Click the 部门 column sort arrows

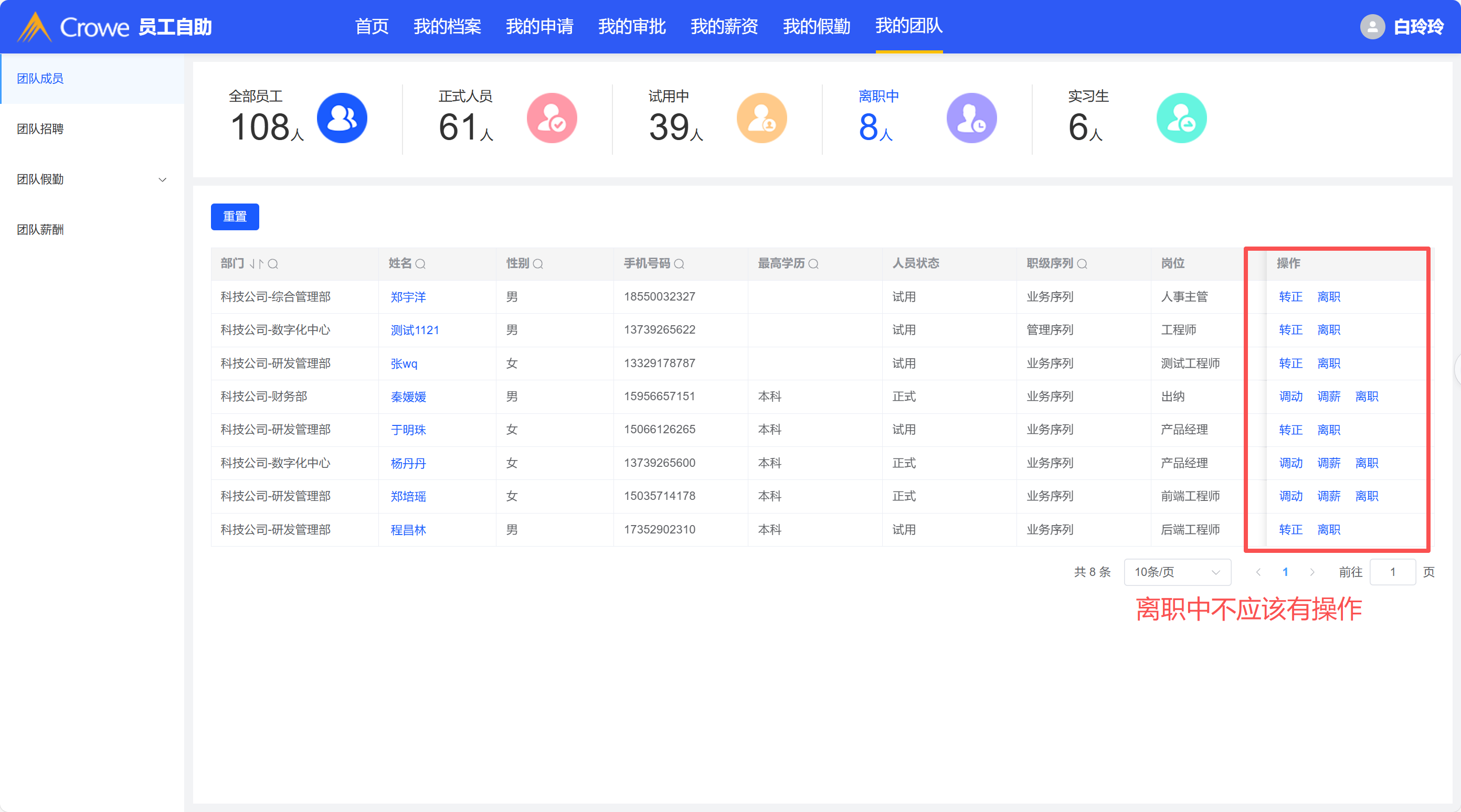pyautogui.click(x=256, y=264)
